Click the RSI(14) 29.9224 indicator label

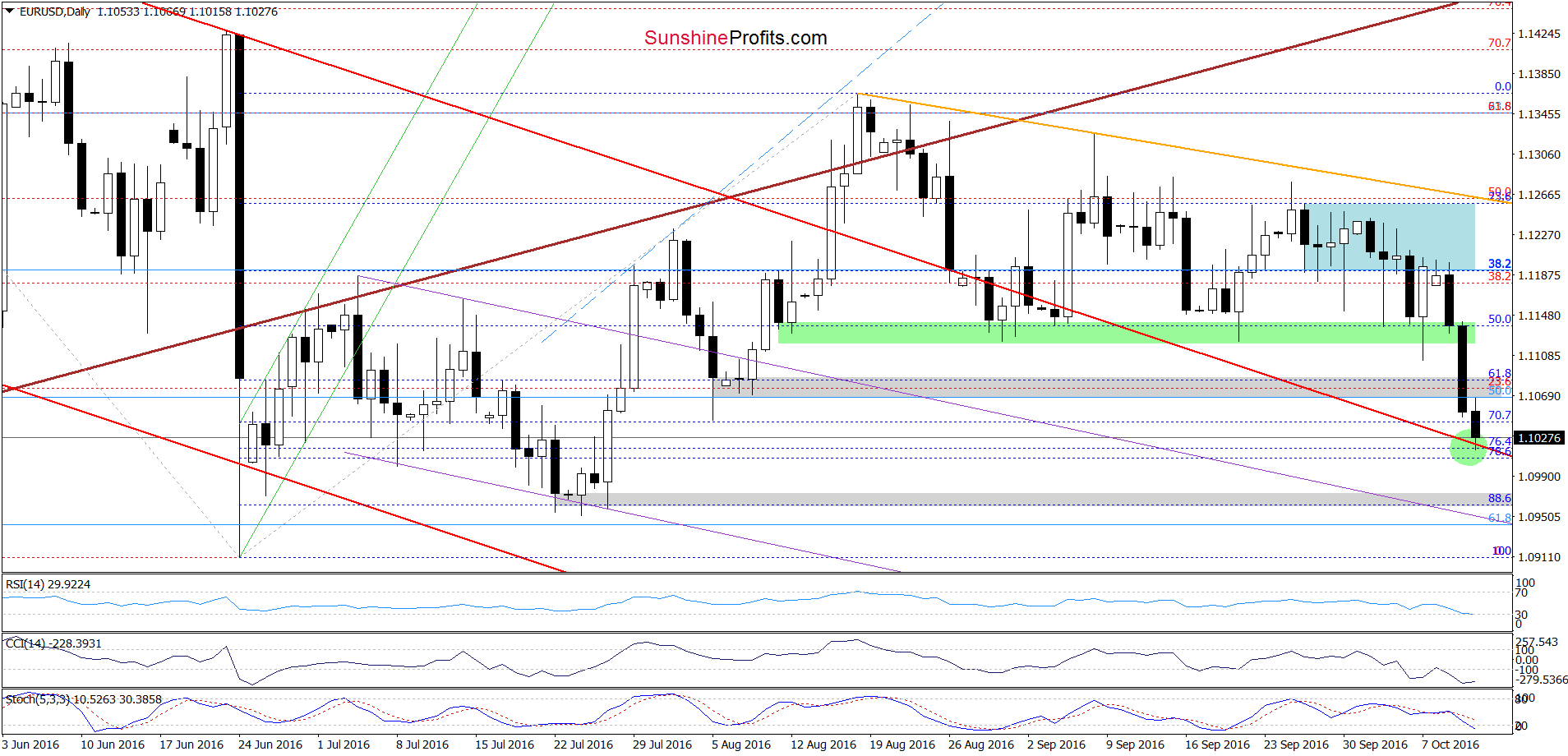[x=48, y=584]
